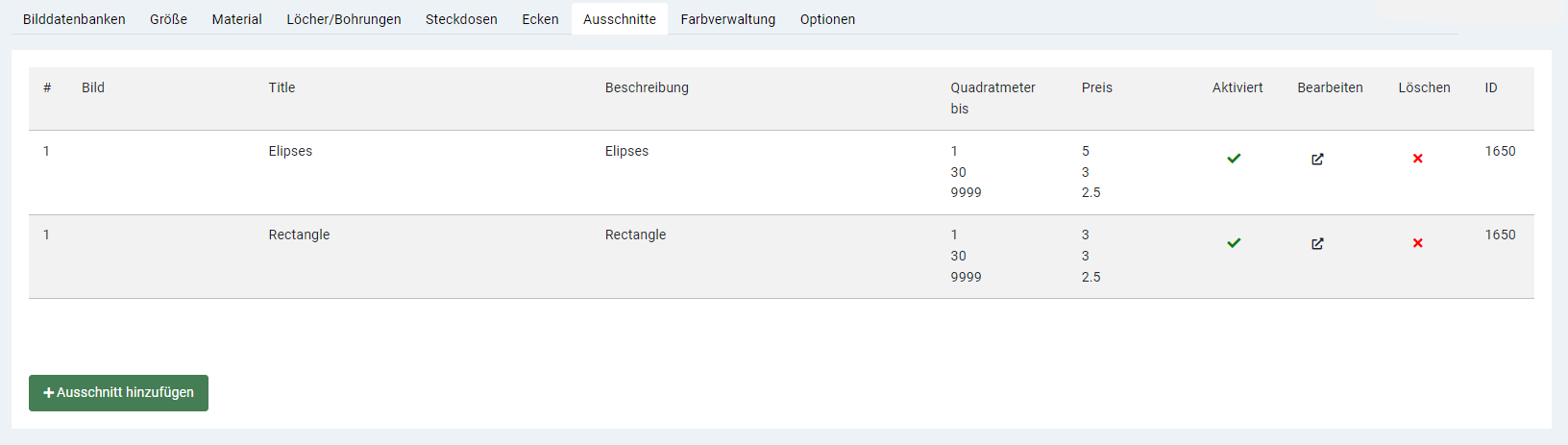
Task: Open the Farbverwaltung tab
Action: tap(727, 19)
